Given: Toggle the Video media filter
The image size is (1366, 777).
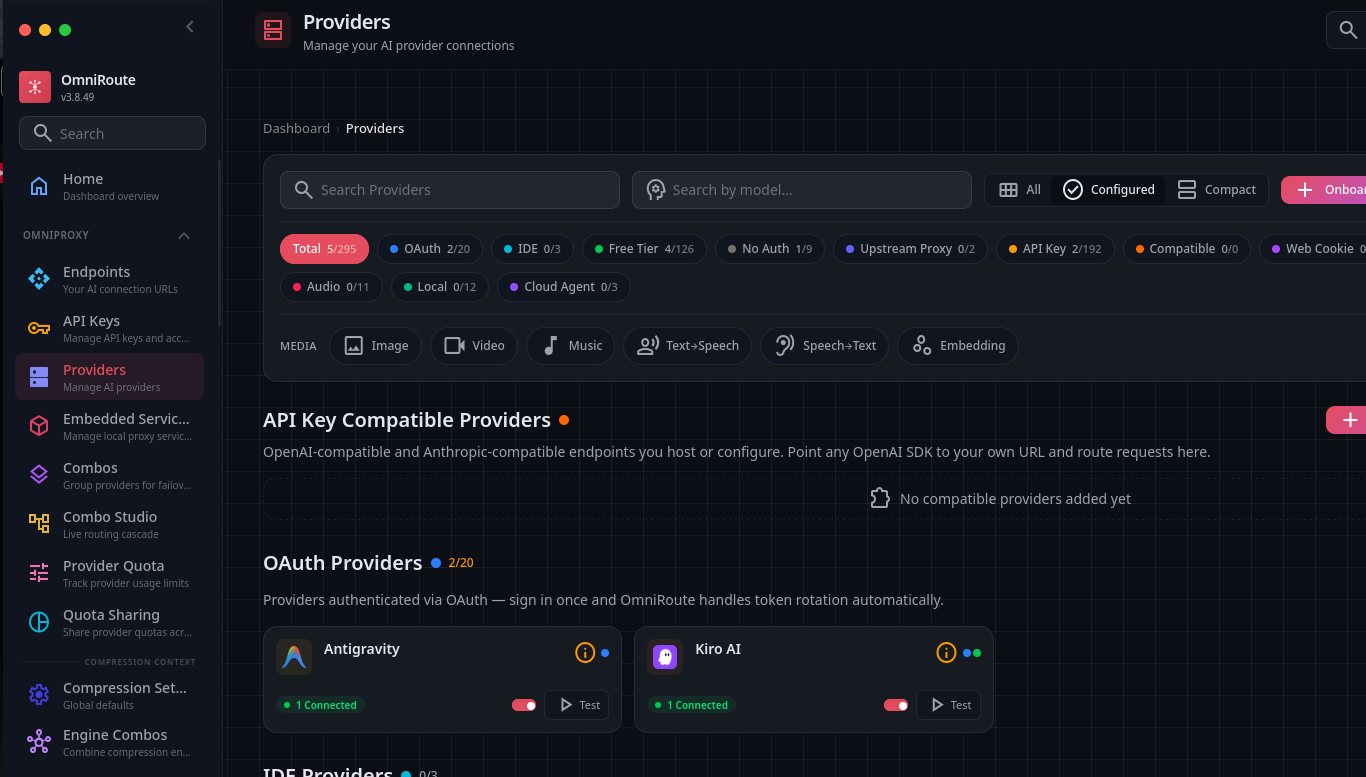Looking at the screenshot, I should 474,346.
